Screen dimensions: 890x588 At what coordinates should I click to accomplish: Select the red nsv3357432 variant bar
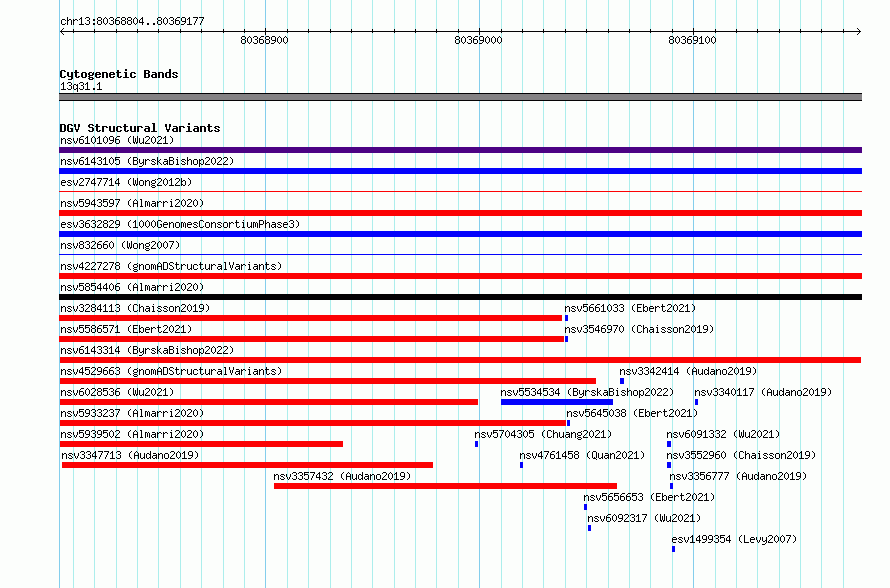446,486
